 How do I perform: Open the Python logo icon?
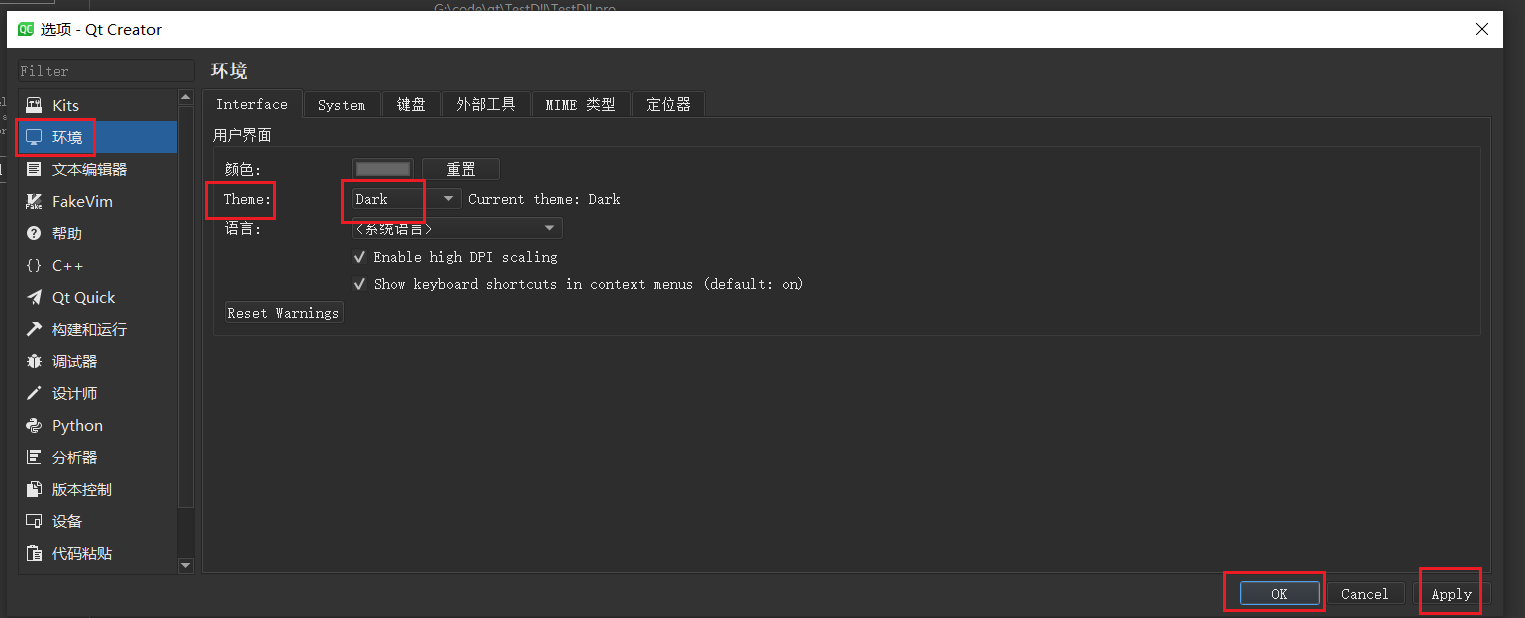[x=34, y=425]
